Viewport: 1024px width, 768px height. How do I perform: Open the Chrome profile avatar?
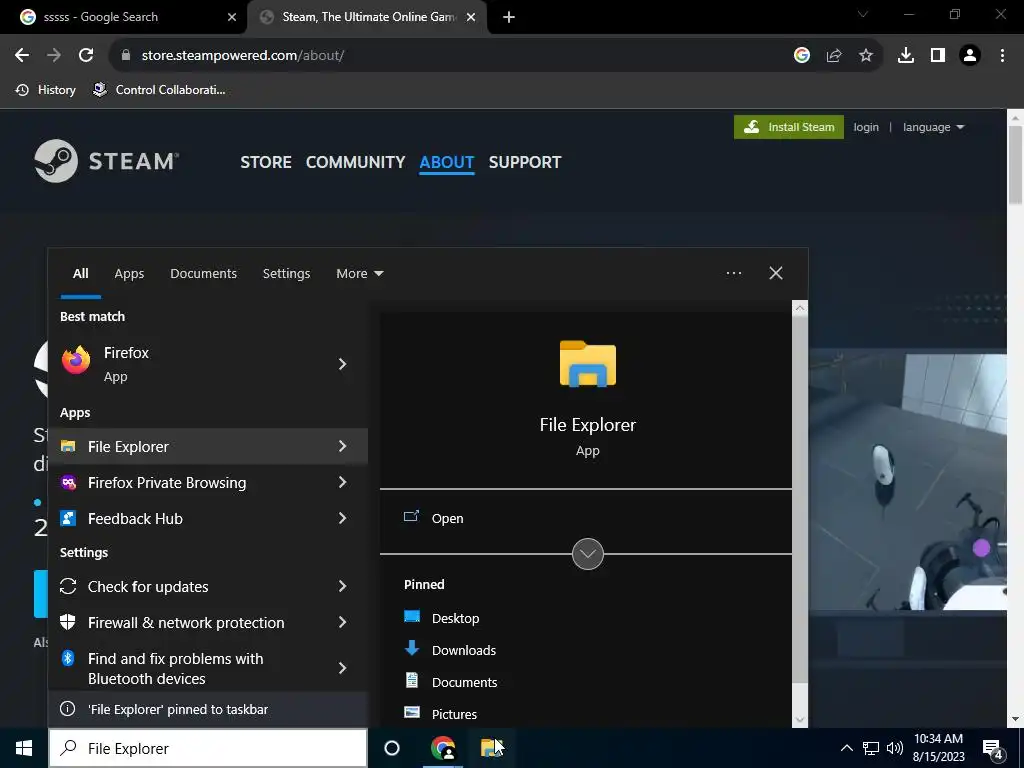point(970,56)
